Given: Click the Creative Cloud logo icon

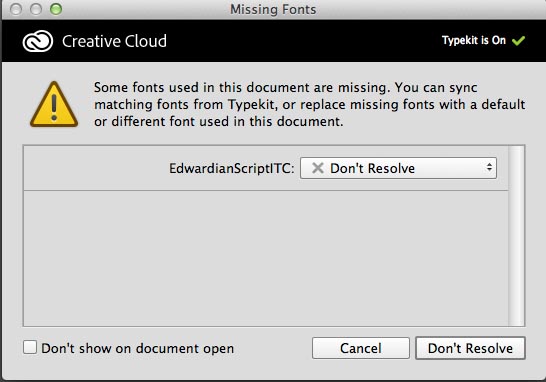Looking at the screenshot, I should pos(38,41).
